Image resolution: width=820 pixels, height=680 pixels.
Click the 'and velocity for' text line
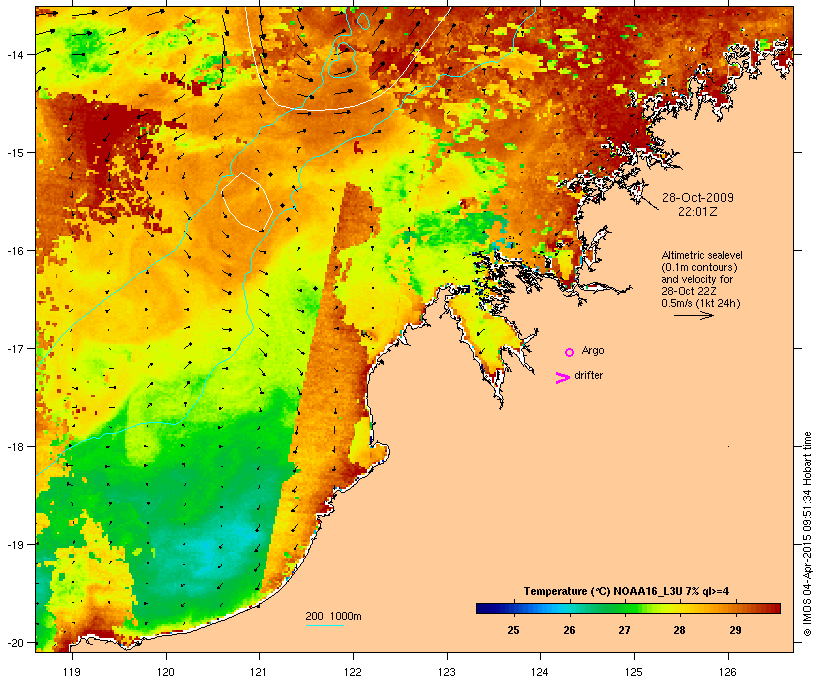697,279
